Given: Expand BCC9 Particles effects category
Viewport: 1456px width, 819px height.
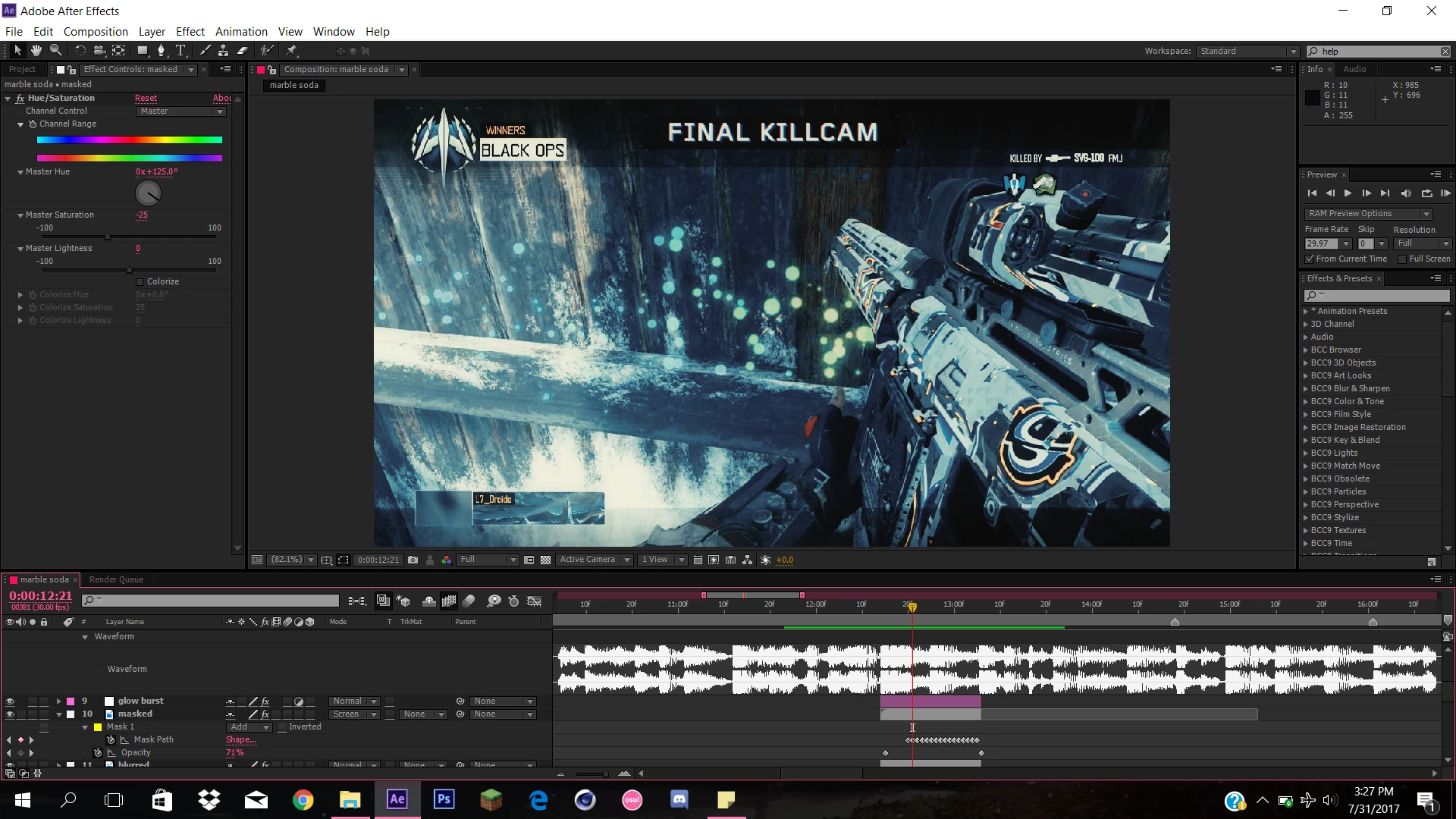Looking at the screenshot, I should click(x=1306, y=492).
